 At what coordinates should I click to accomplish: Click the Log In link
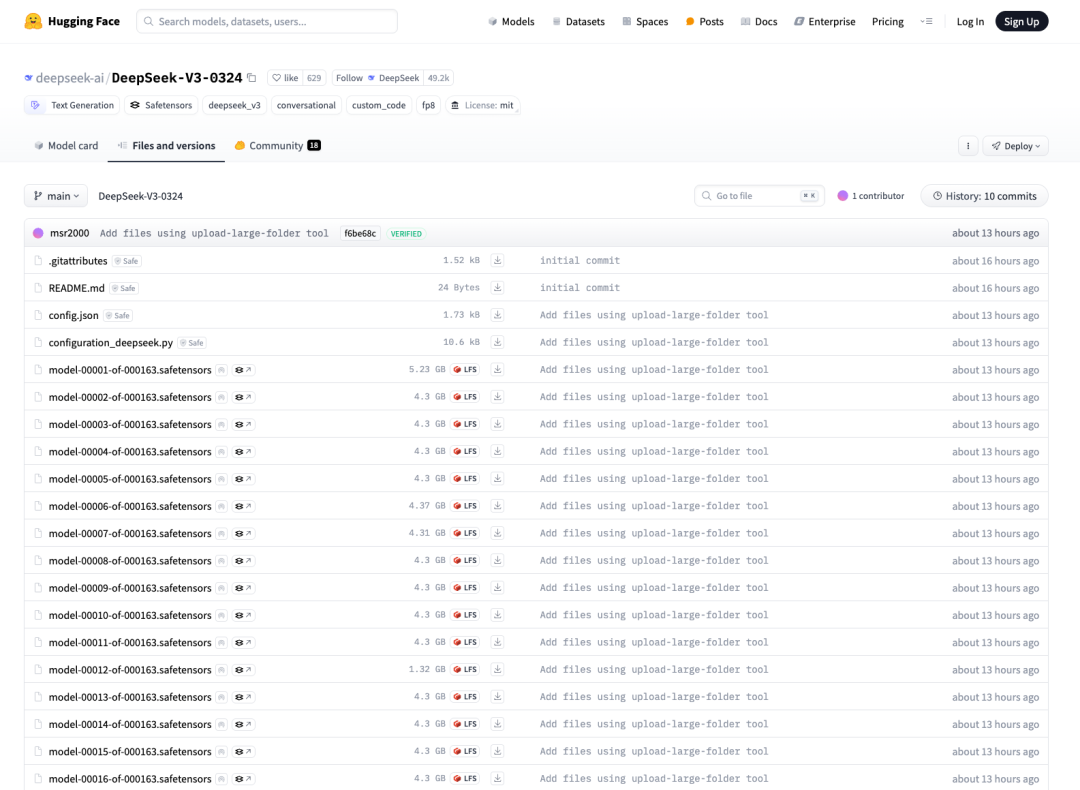click(x=970, y=21)
